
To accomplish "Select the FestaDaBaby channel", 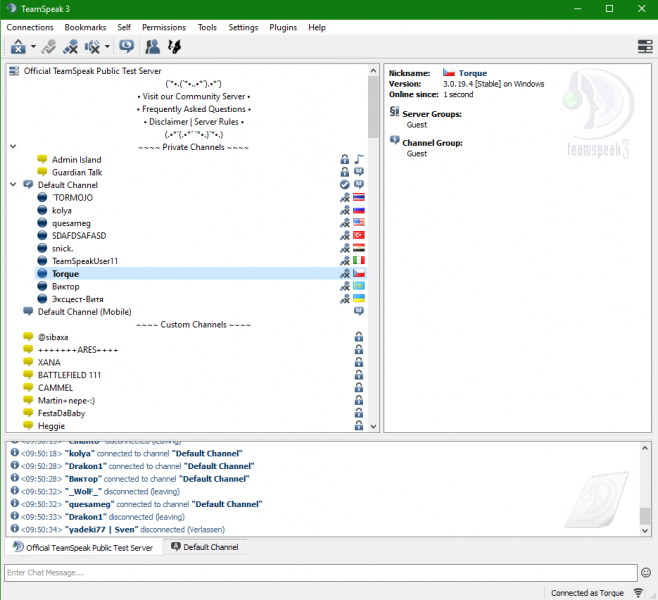I will click(x=61, y=413).
